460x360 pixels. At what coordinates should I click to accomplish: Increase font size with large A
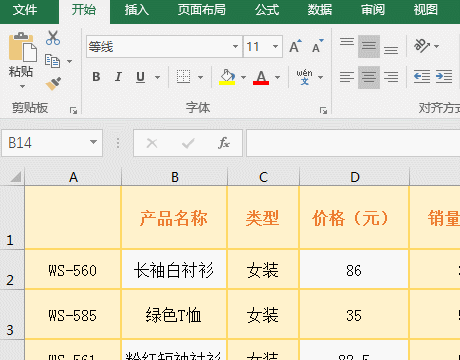(x=295, y=46)
